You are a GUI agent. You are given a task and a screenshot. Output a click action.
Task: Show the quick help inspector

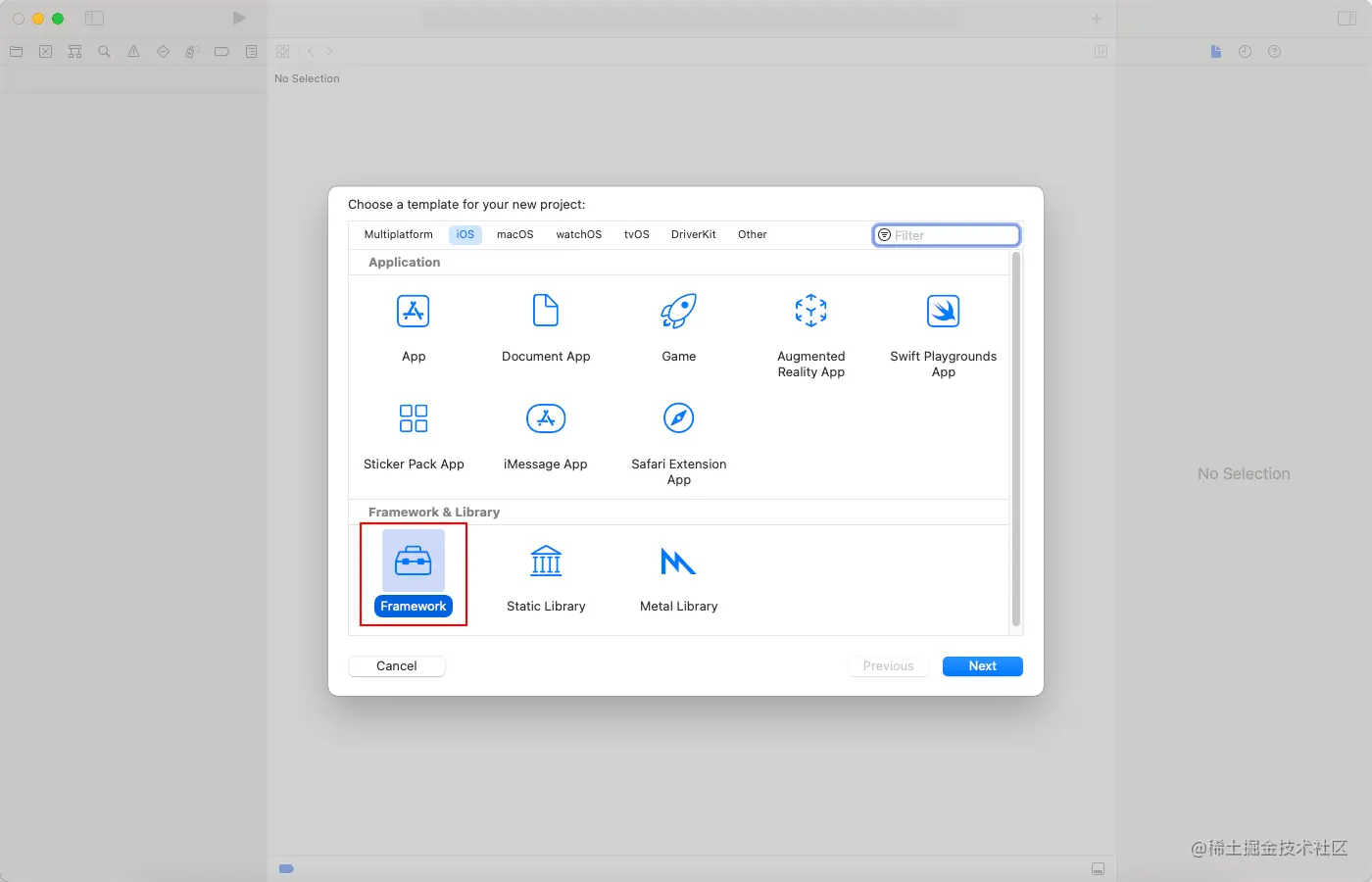tap(1275, 52)
